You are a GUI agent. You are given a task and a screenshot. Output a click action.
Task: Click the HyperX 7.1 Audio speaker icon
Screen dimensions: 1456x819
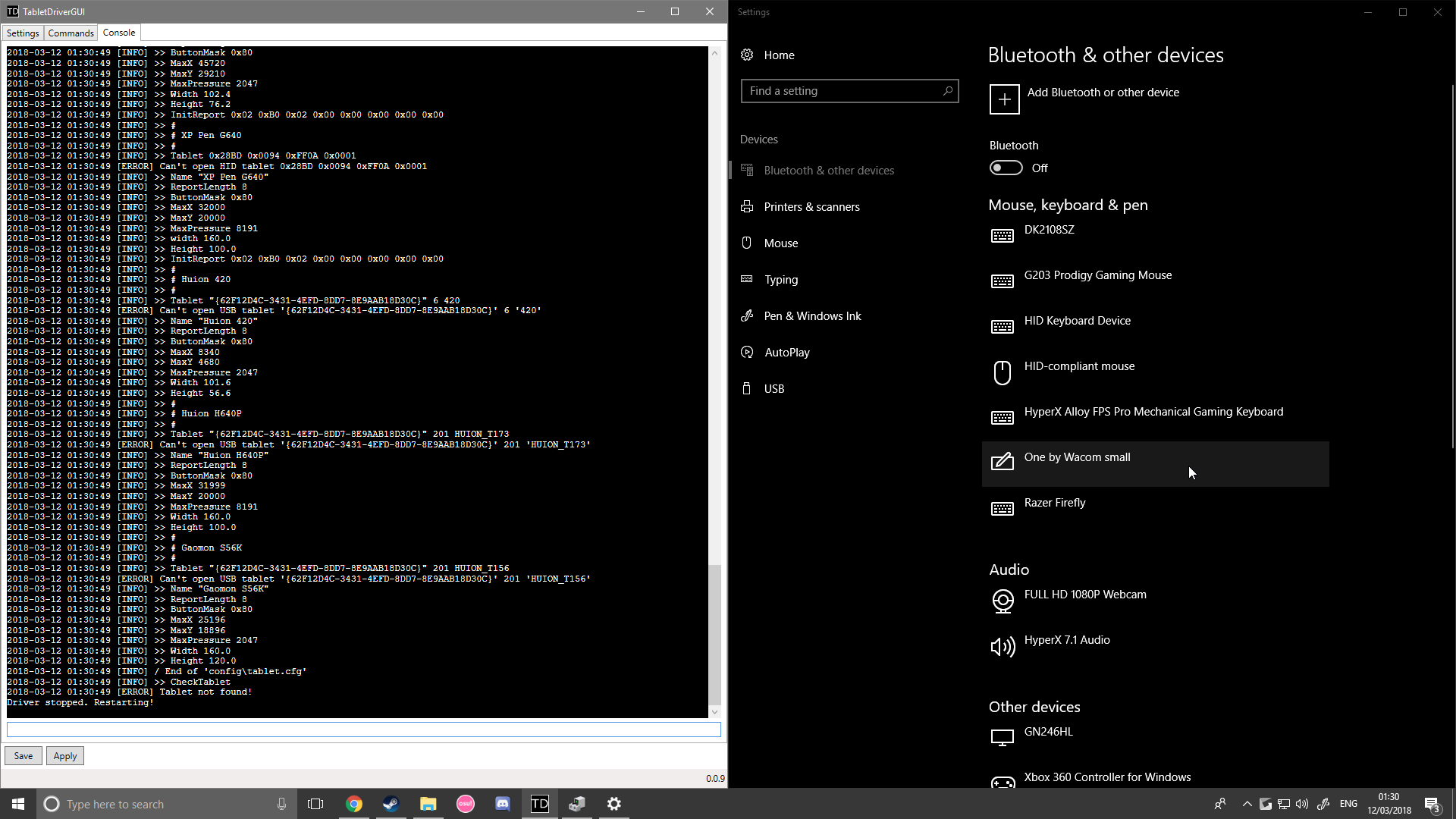tap(1002, 646)
